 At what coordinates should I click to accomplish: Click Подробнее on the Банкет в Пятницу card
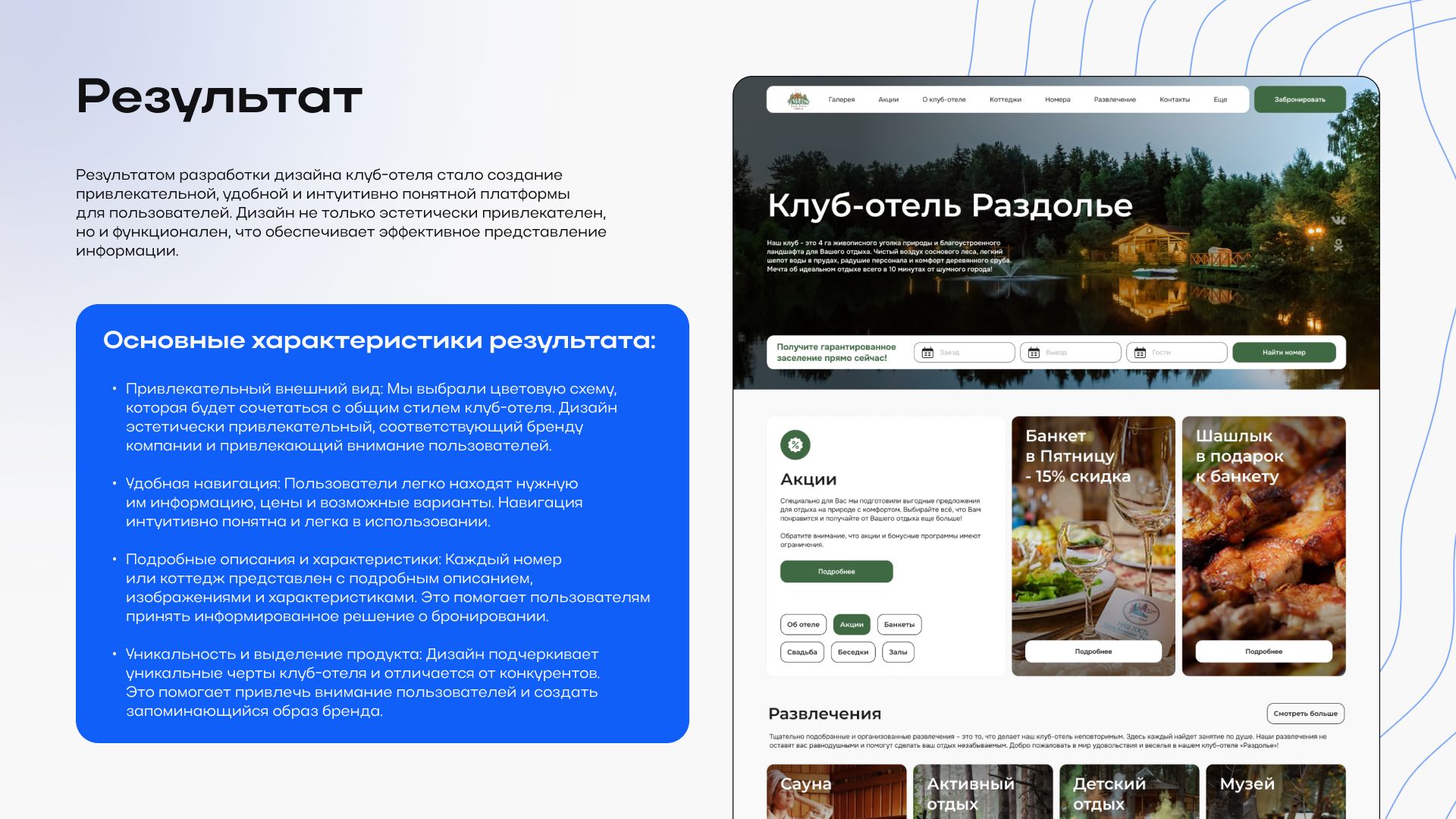click(1093, 651)
